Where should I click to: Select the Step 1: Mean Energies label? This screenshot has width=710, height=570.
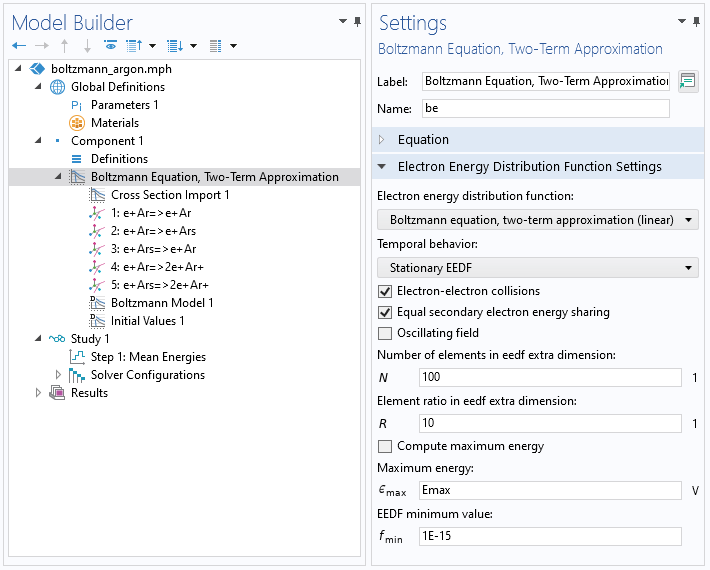(x=148, y=357)
